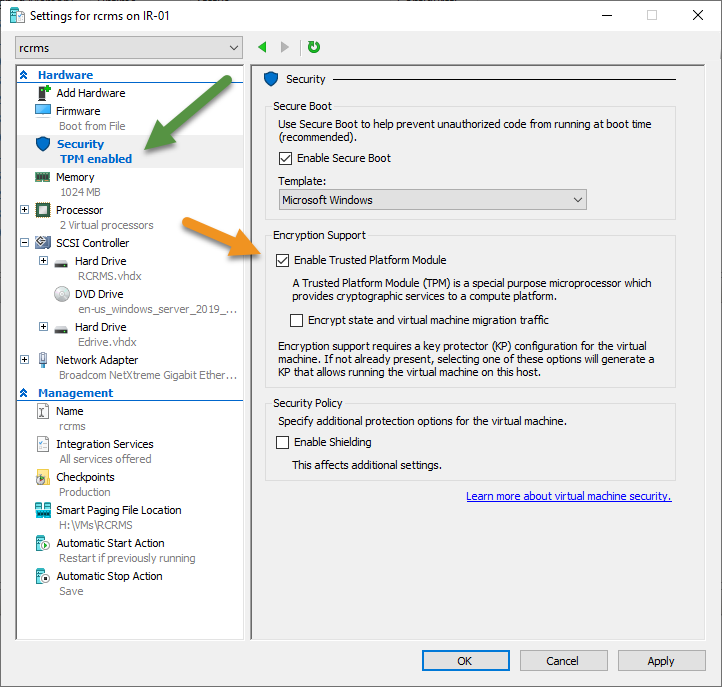
Task: Click the Automatic Start Action icon
Action: click(43, 543)
